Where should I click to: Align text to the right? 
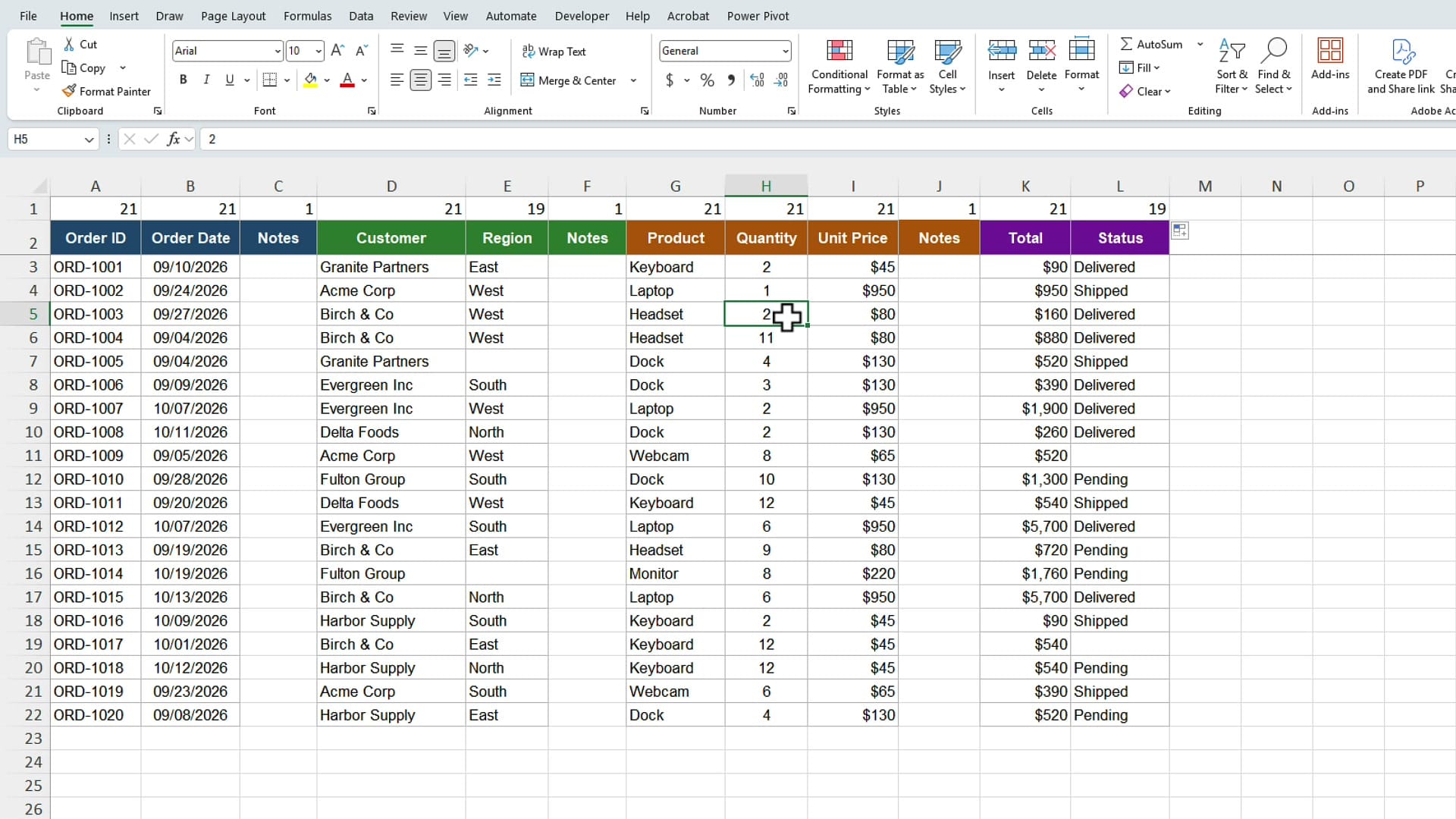click(444, 80)
